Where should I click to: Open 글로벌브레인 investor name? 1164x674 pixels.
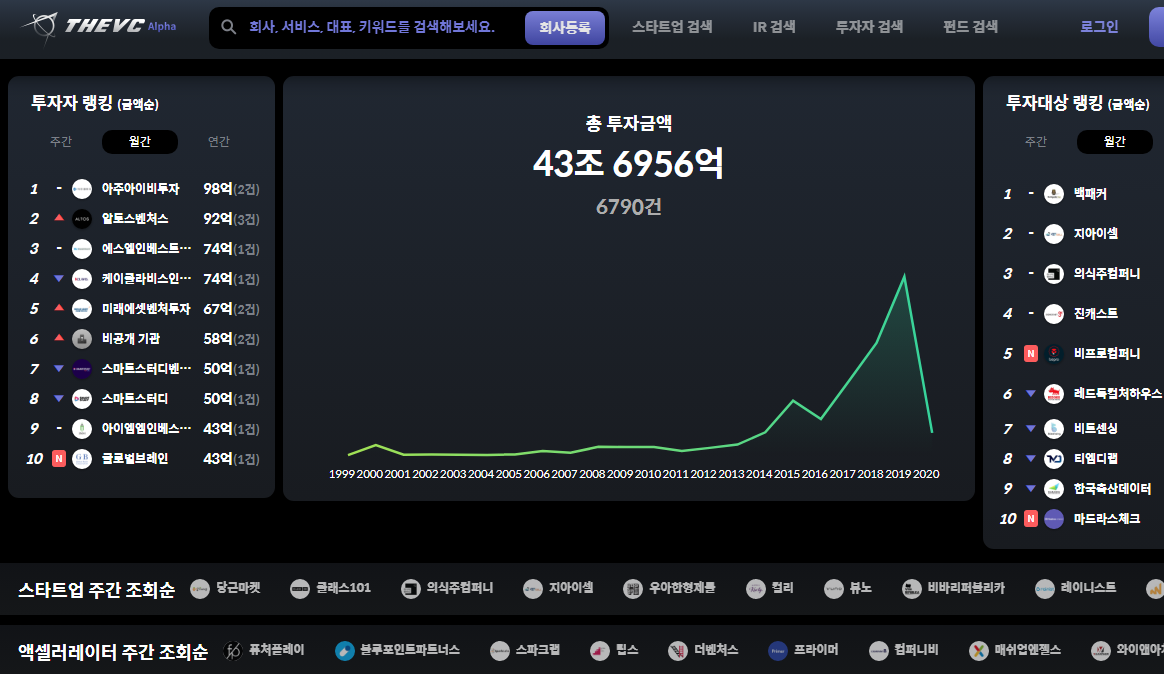pos(135,459)
